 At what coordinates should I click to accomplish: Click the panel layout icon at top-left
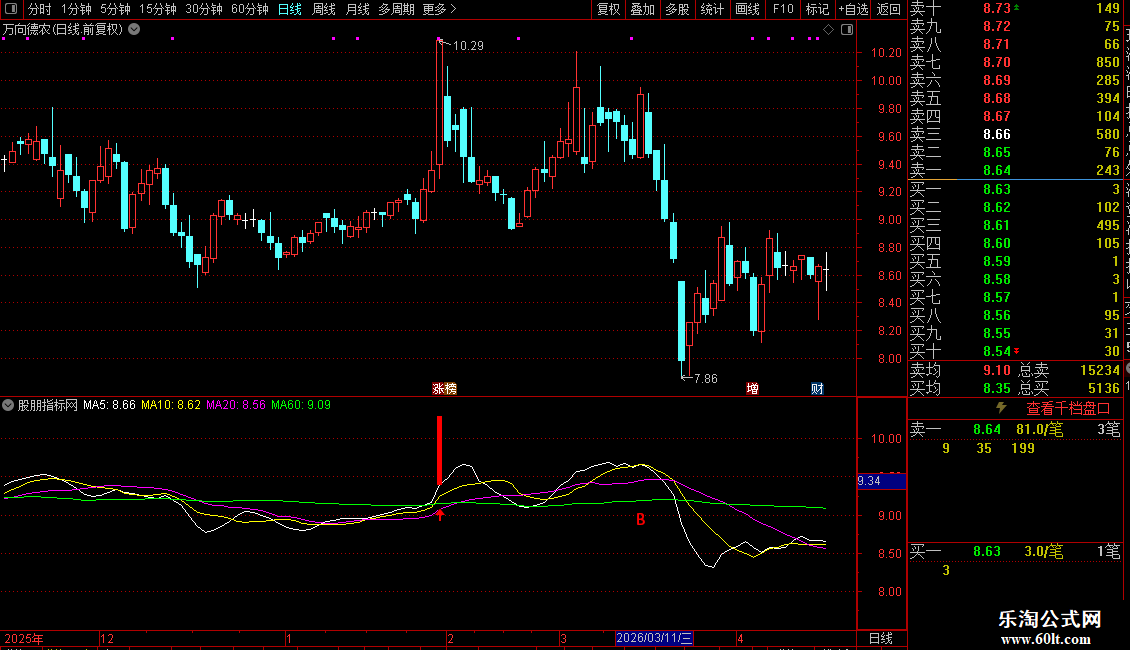[x=11, y=9]
